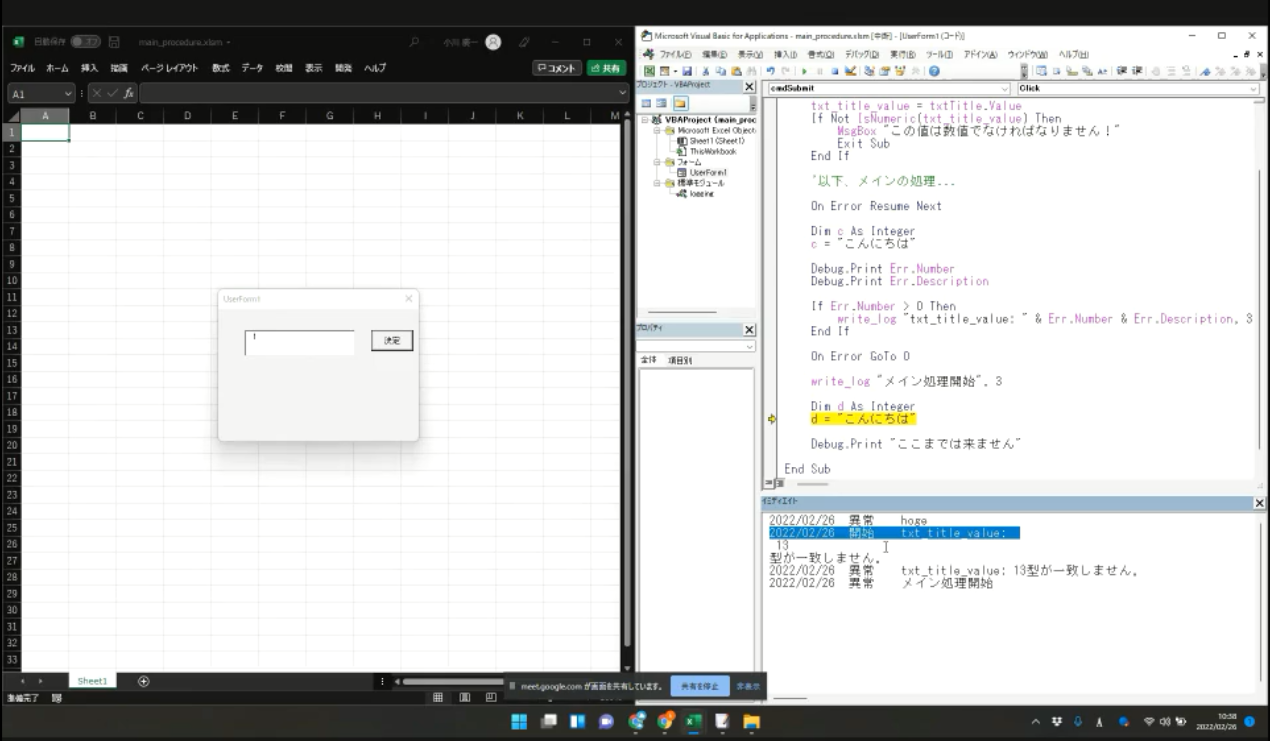This screenshot has width=1270, height=741.
Task: Open the 挿入 tab in Excel ribbon
Action: click(x=89, y=68)
